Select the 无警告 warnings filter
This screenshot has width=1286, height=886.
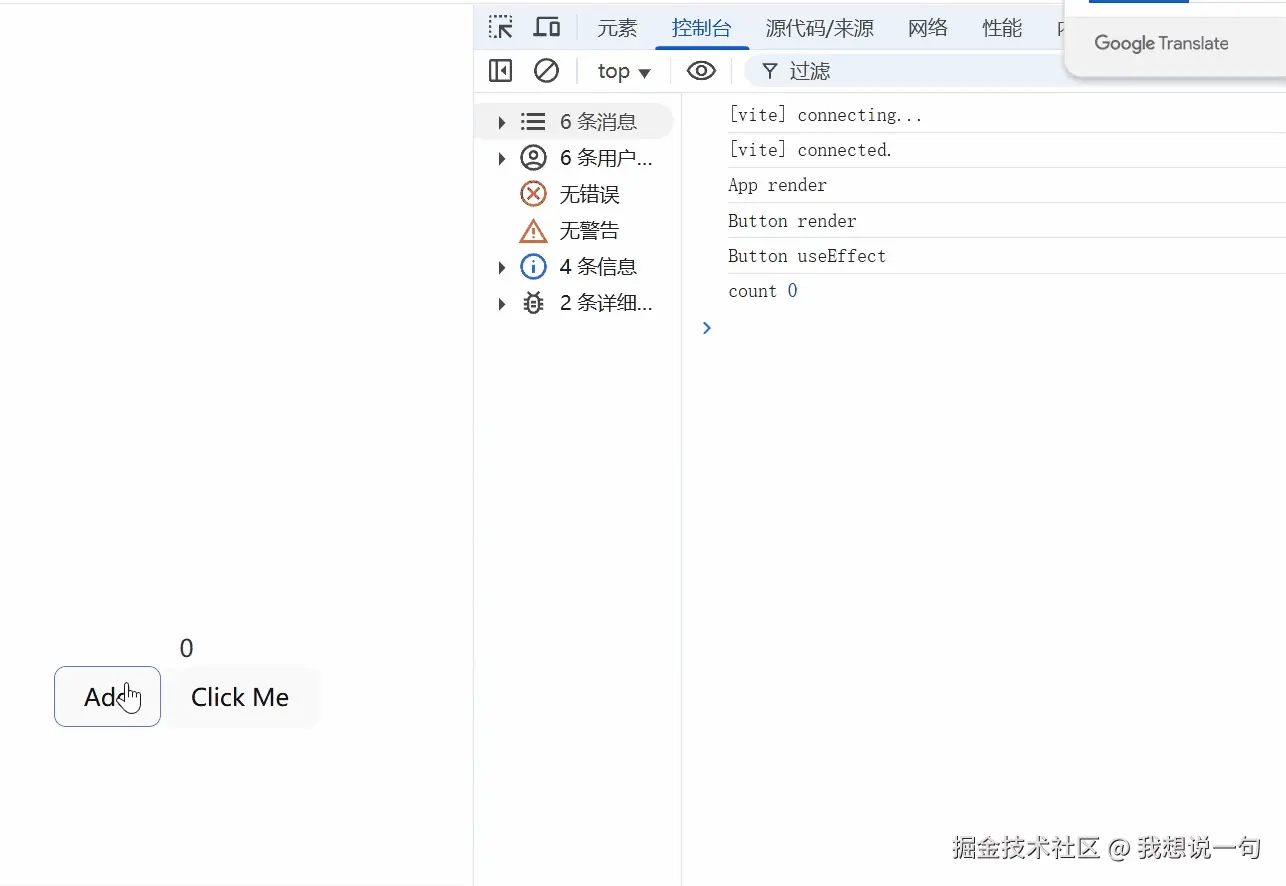(x=574, y=231)
